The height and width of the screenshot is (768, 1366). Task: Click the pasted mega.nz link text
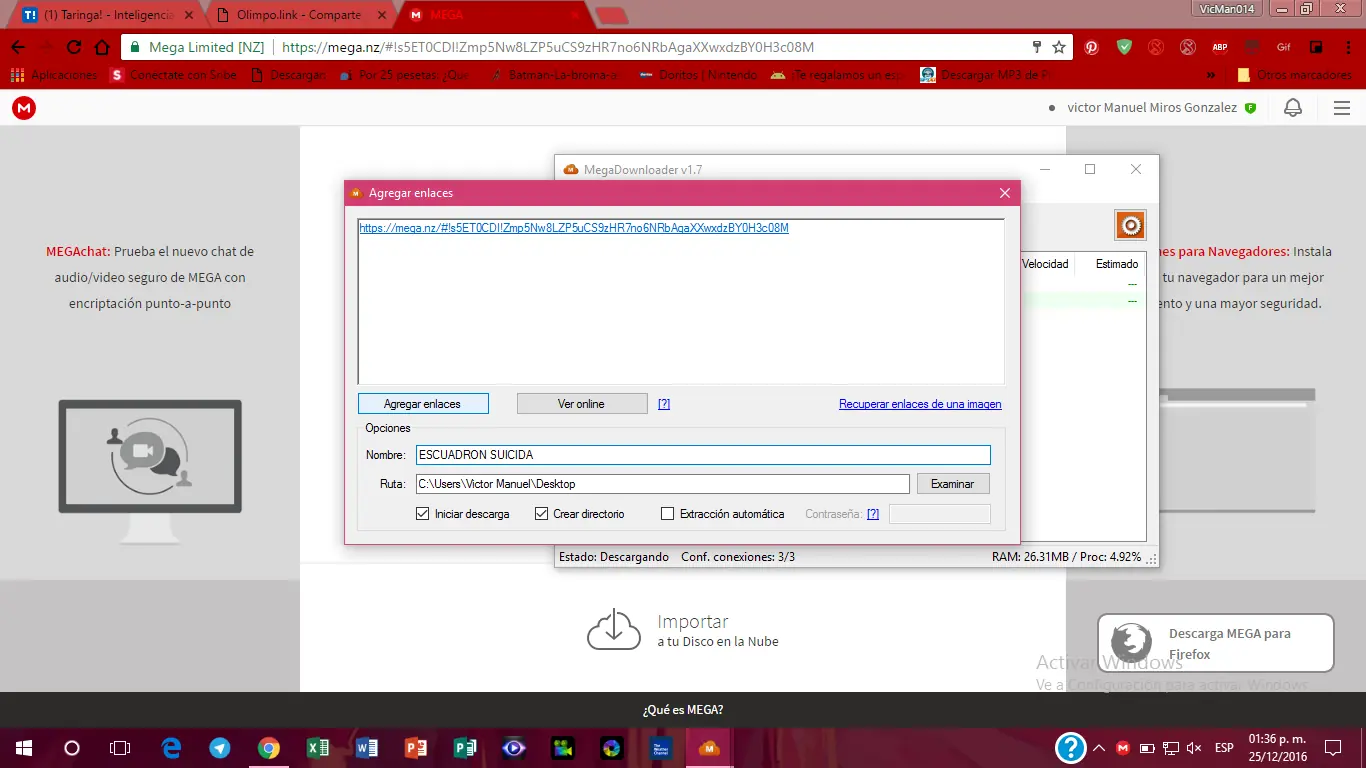tap(574, 228)
